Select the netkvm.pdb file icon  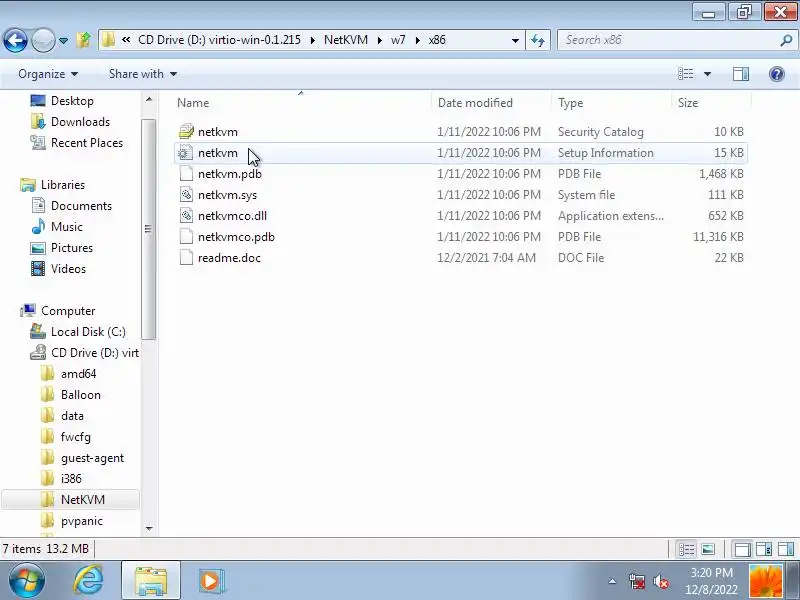coord(186,173)
